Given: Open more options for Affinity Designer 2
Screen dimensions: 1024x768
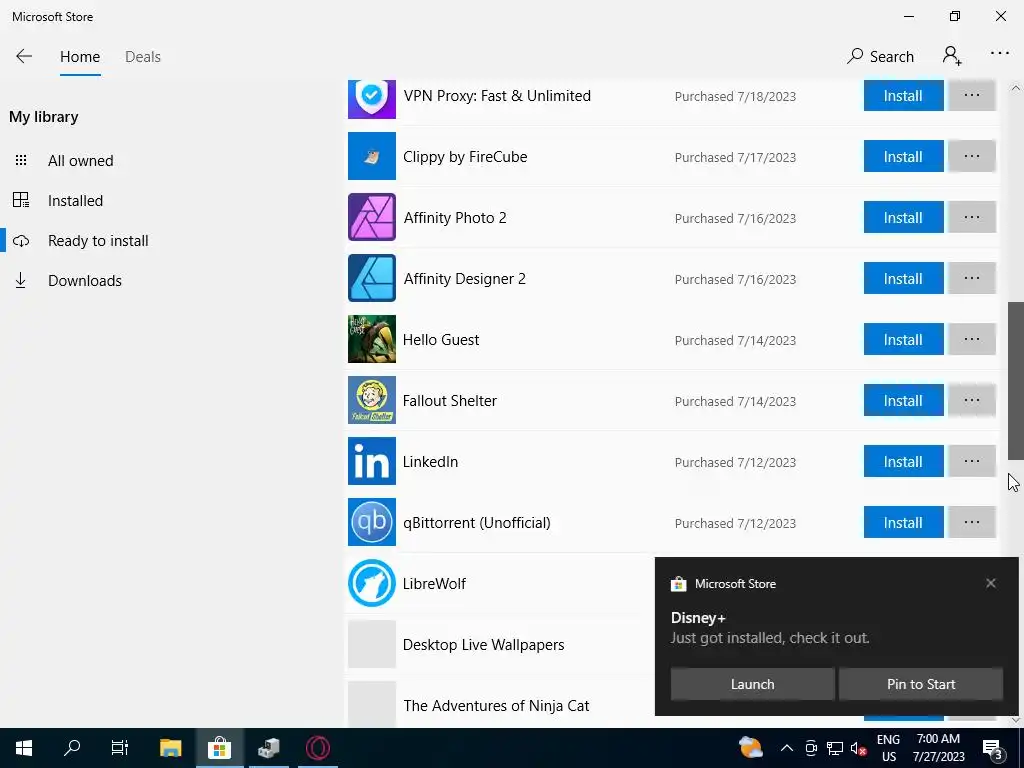Looking at the screenshot, I should click(x=972, y=278).
